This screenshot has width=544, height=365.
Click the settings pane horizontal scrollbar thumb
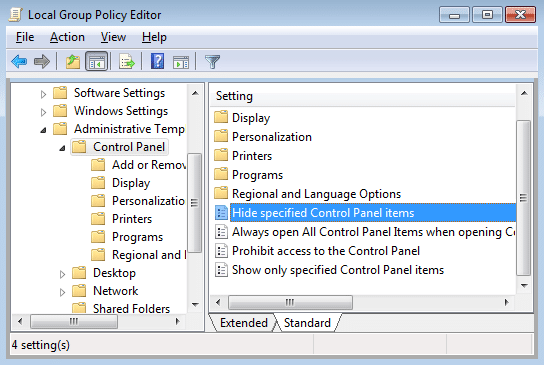point(290,302)
